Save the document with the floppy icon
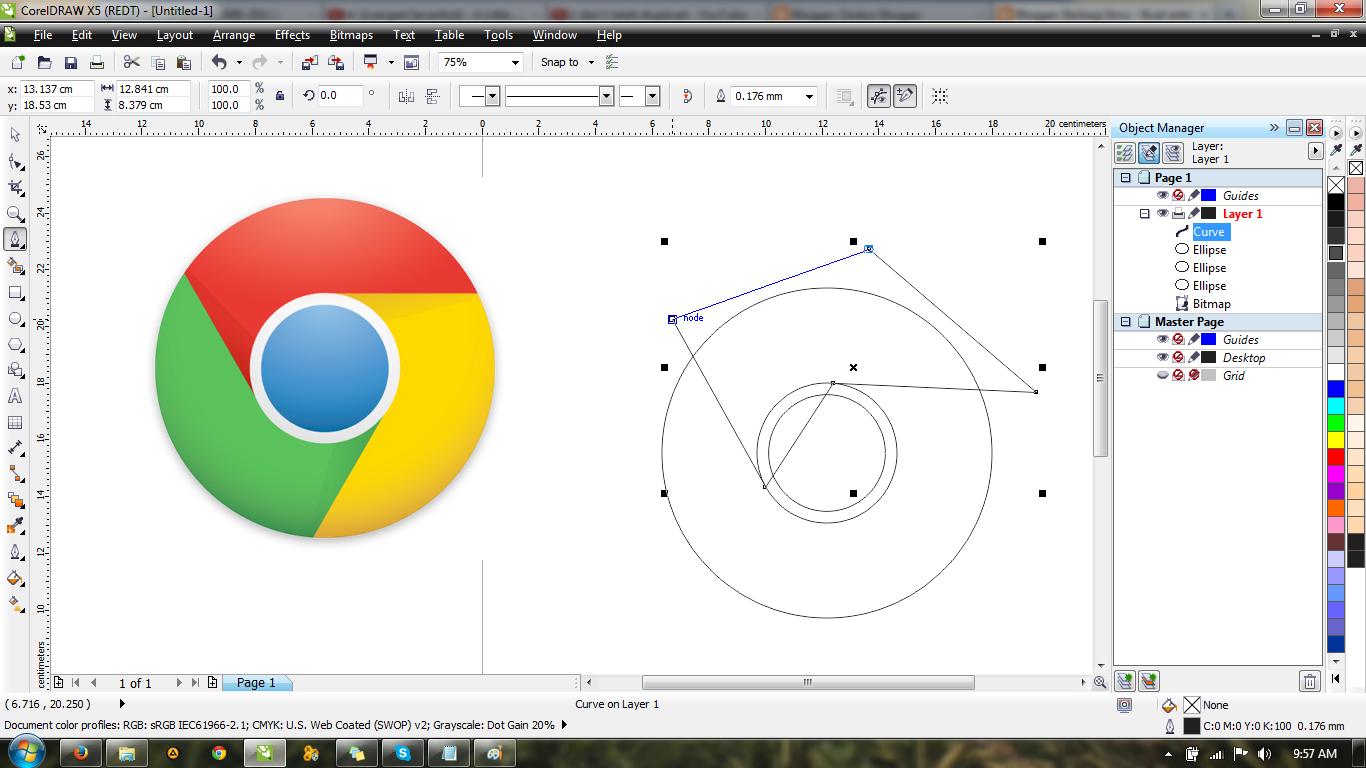 [x=71, y=62]
